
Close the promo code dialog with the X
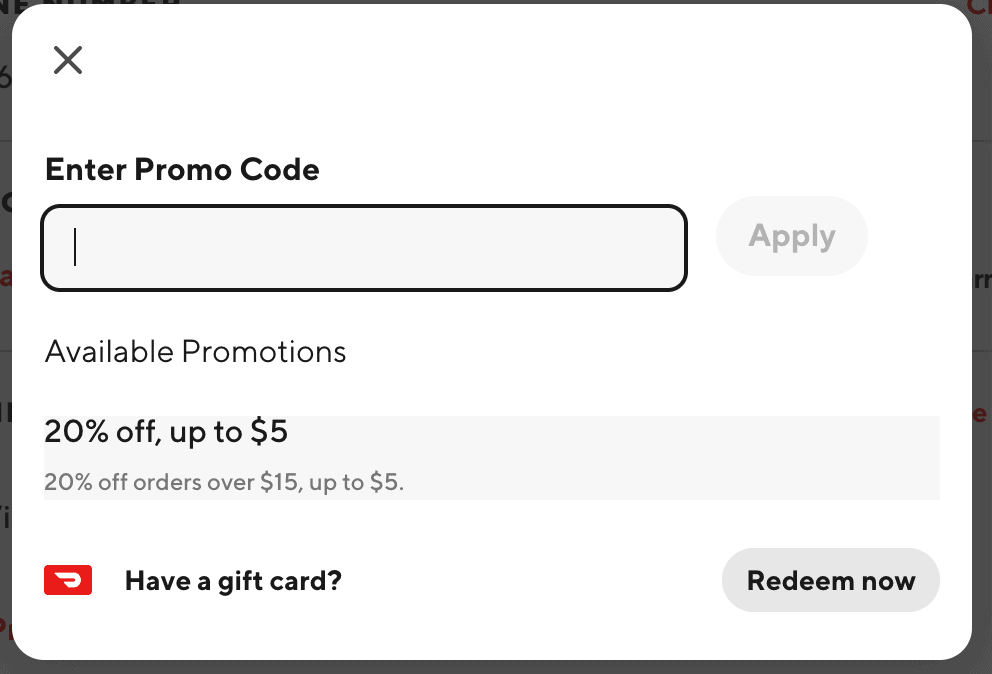click(68, 60)
